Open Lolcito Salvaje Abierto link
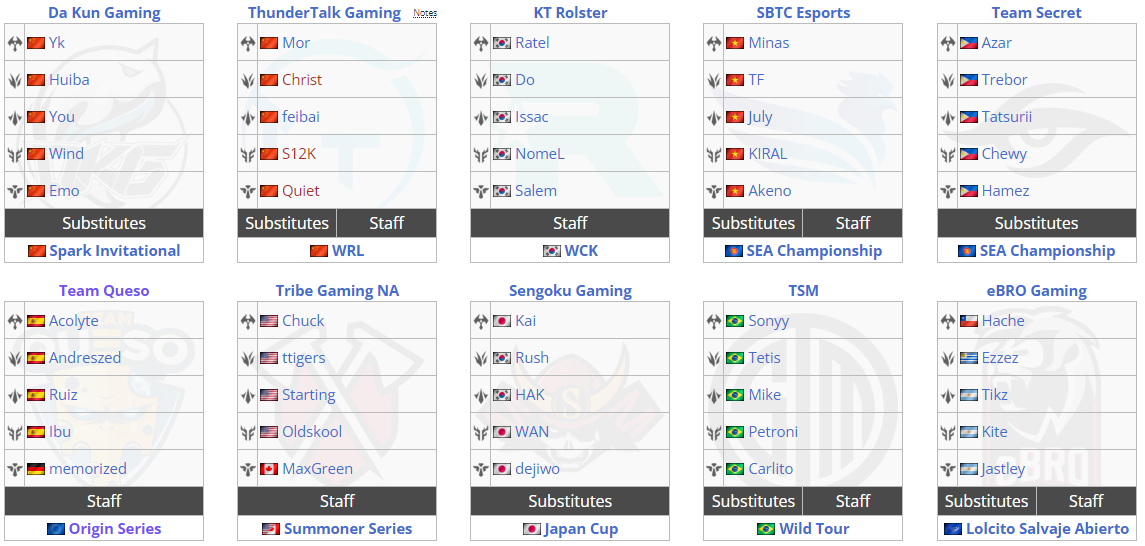 [1048, 528]
